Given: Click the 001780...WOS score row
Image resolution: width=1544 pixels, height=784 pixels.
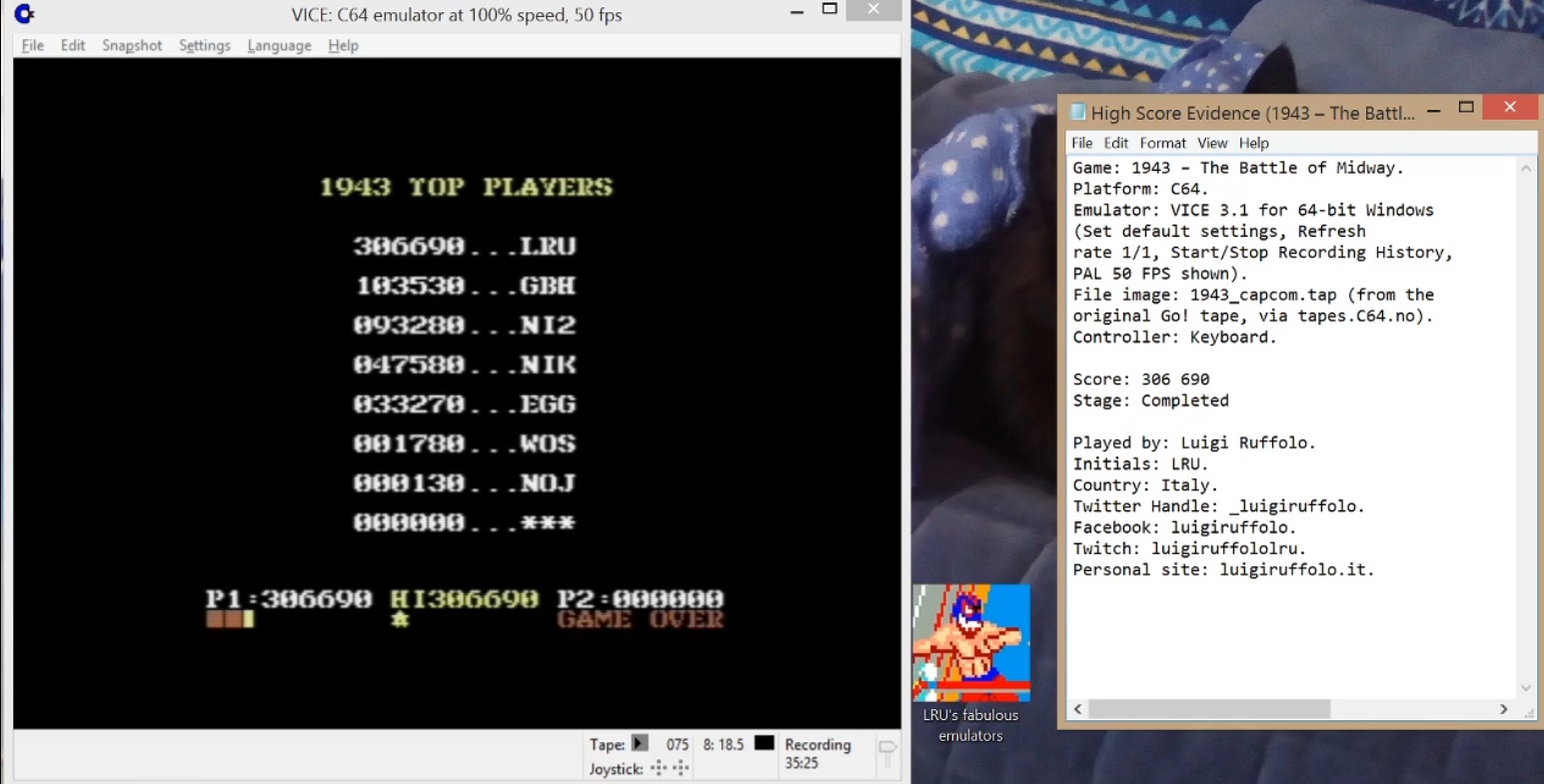Looking at the screenshot, I should pyautogui.click(x=465, y=443).
